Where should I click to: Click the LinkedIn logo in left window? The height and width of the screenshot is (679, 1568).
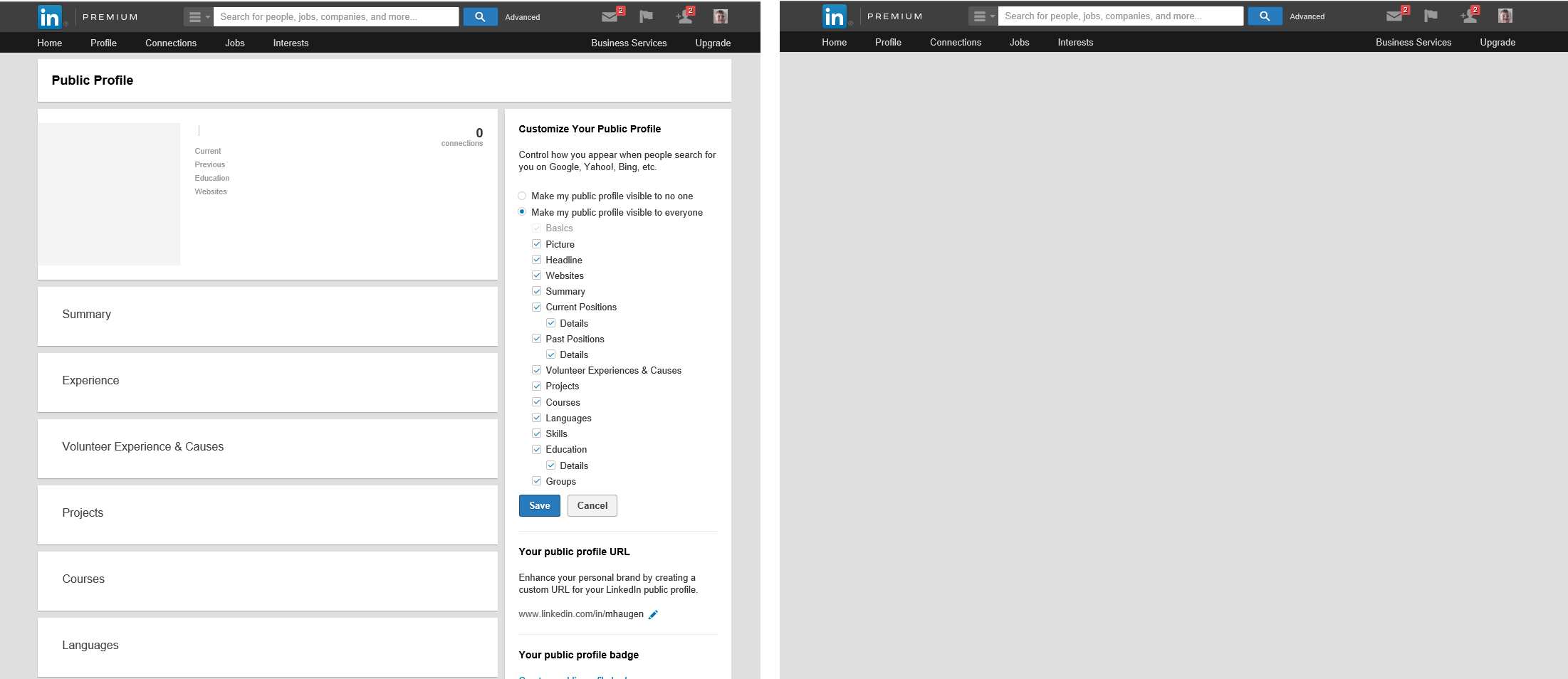point(50,17)
